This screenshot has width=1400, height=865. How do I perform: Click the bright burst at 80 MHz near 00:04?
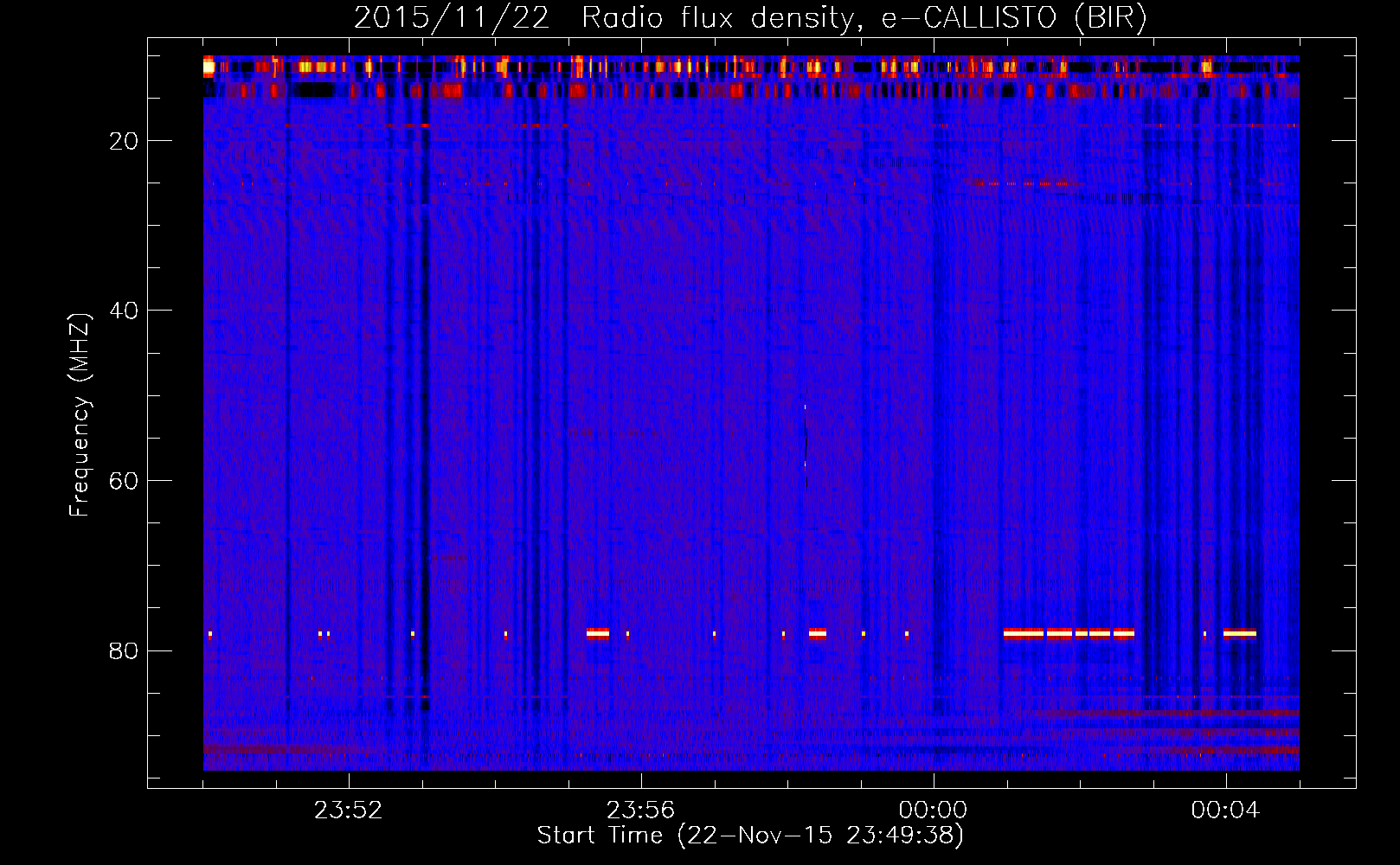point(1240,634)
